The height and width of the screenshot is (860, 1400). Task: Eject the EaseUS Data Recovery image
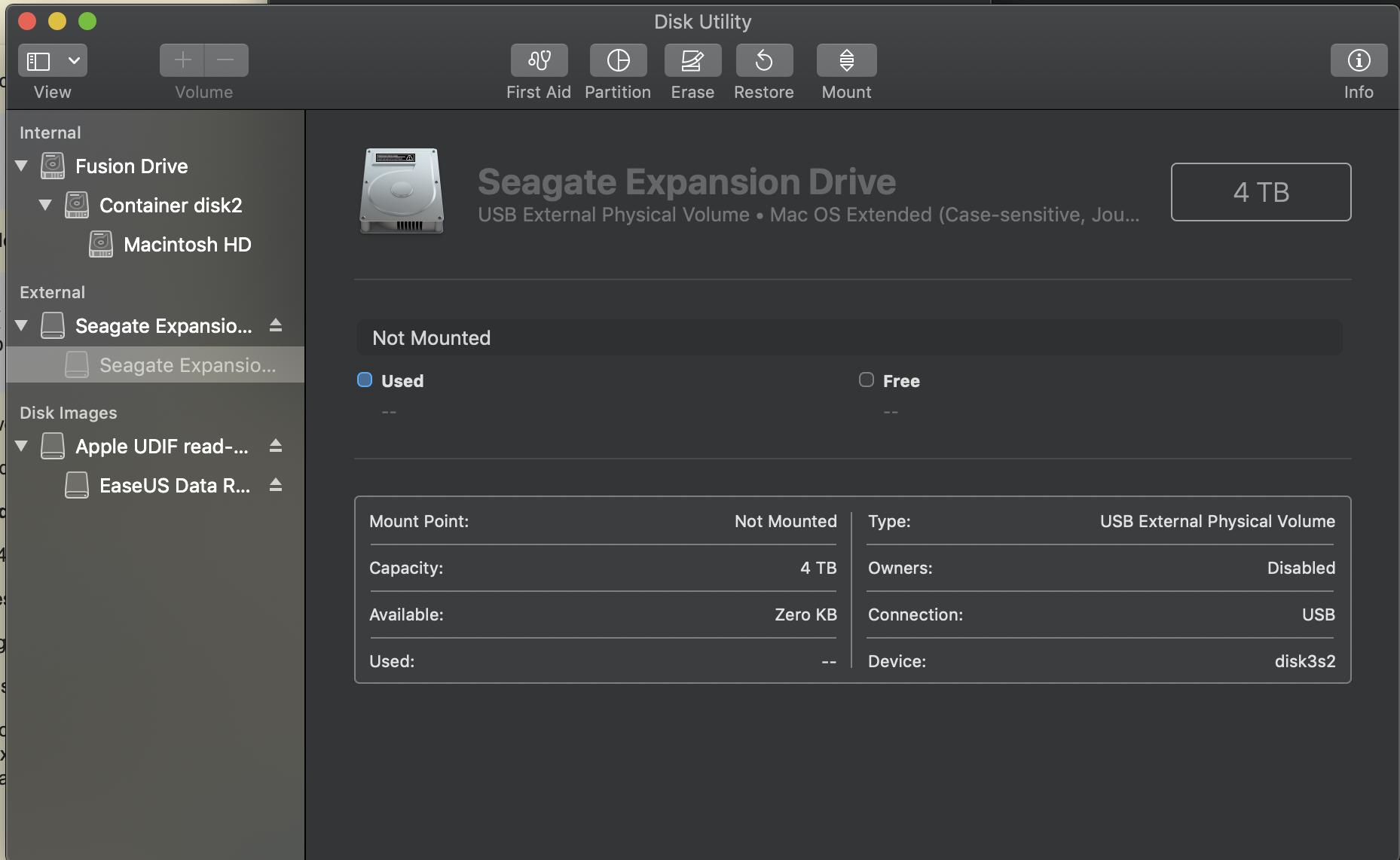pyautogui.click(x=276, y=485)
